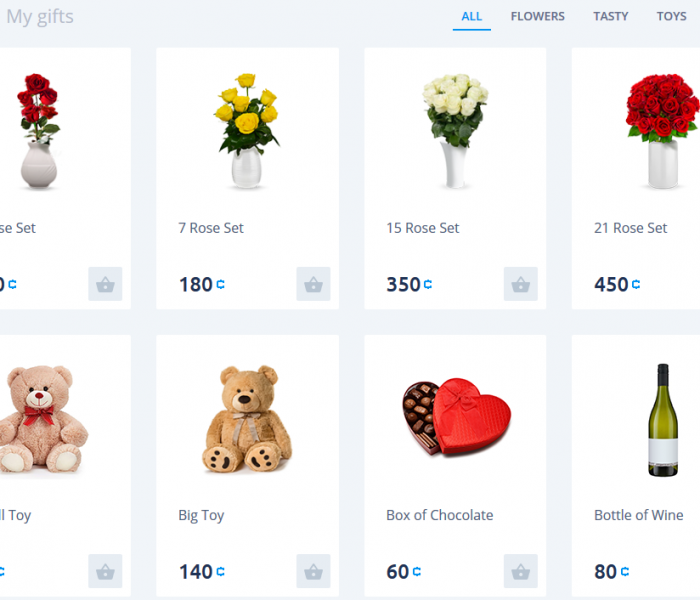Open the white roses bouquet image
The width and height of the screenshot is (700, 600).
[455, 131]
